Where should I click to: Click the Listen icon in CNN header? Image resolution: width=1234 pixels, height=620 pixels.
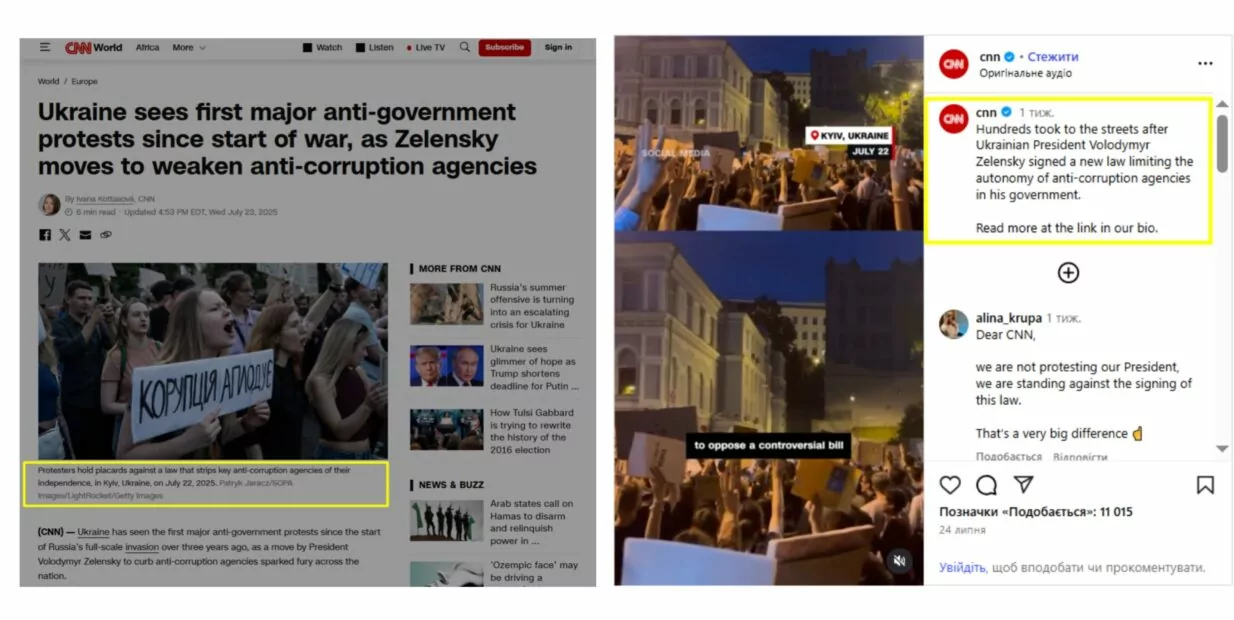[360, 47]
